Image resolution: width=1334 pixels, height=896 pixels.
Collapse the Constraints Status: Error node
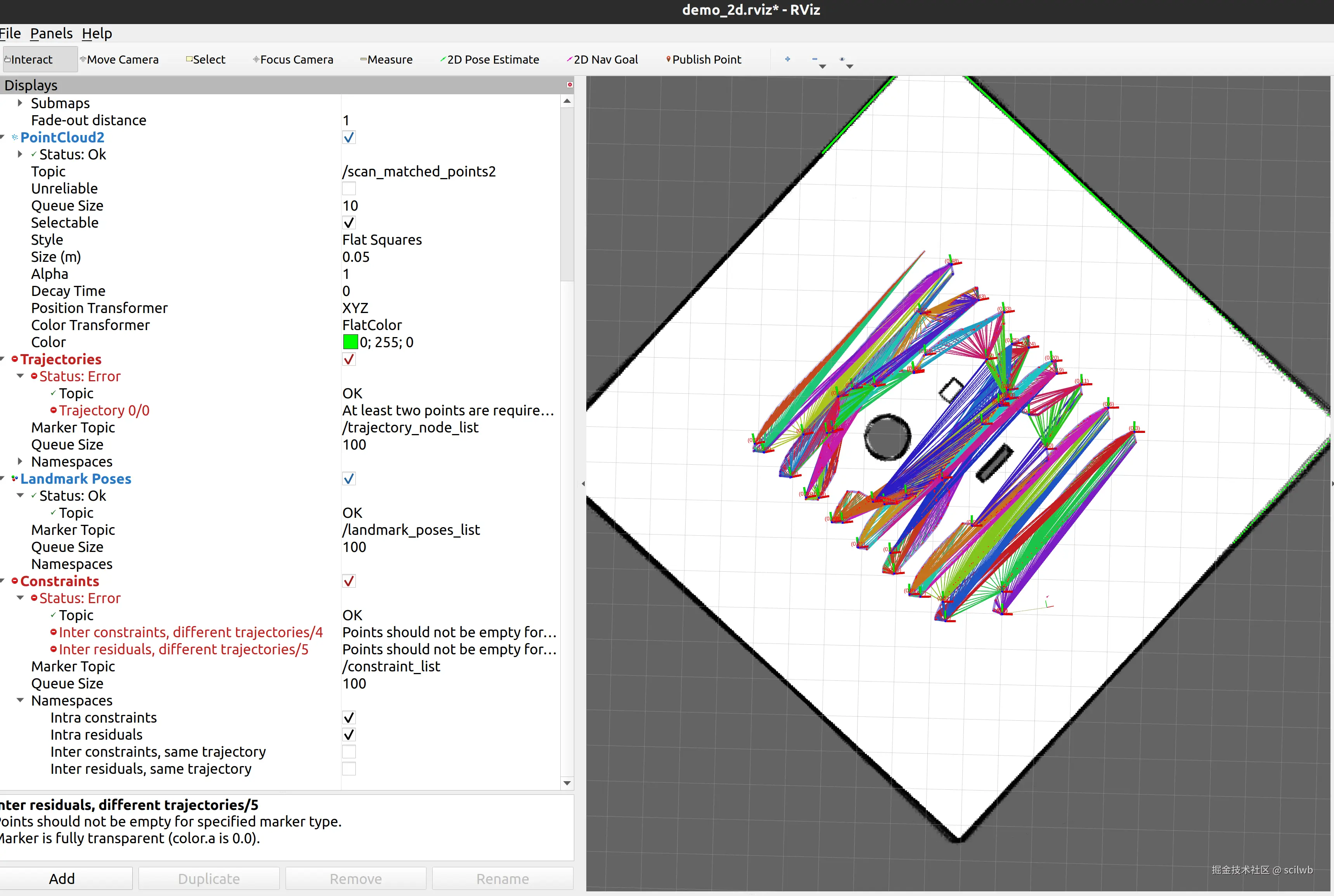20,598
